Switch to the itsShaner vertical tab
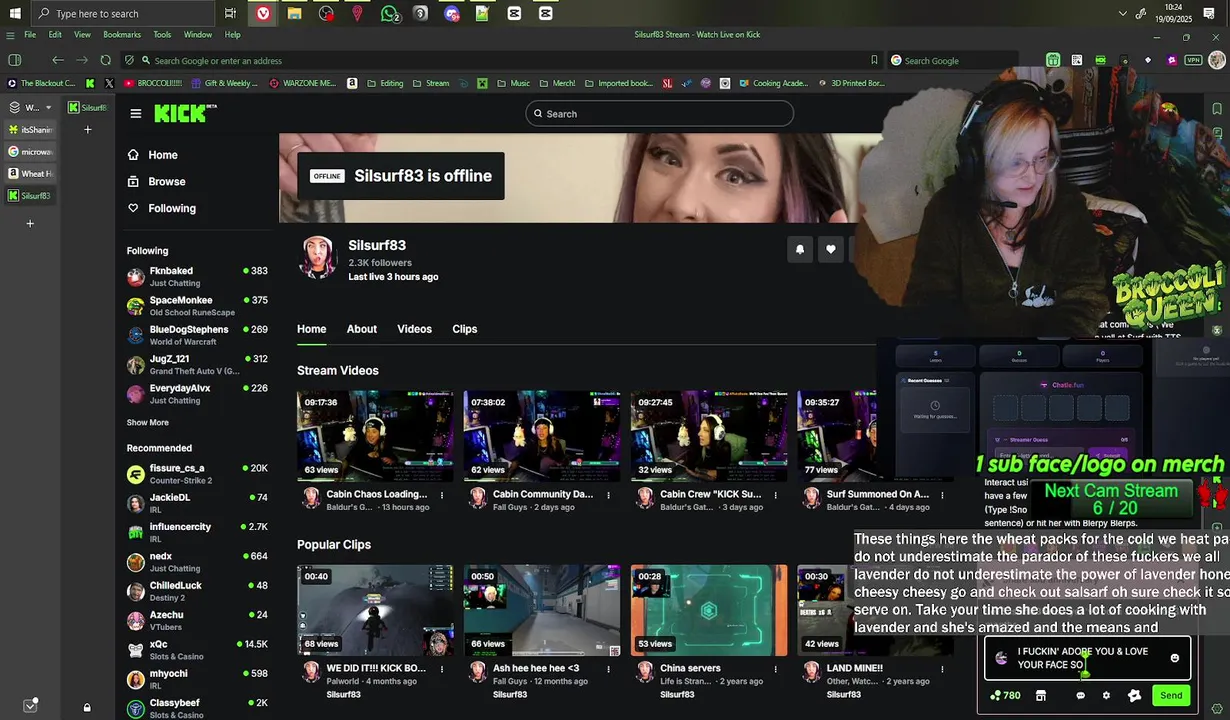The width and height of the screenshot is (1230, 720). click(x=30, y=129)
